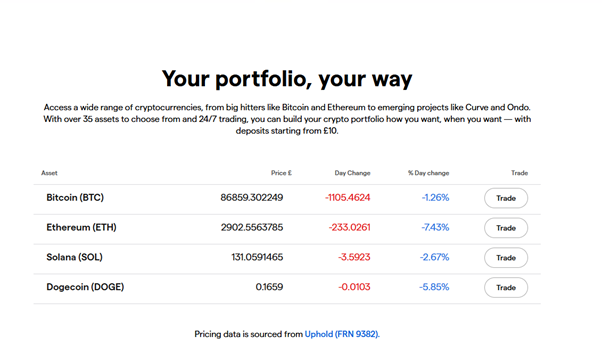Click the Price £ column header
The image size is (602, 361).
281,173
